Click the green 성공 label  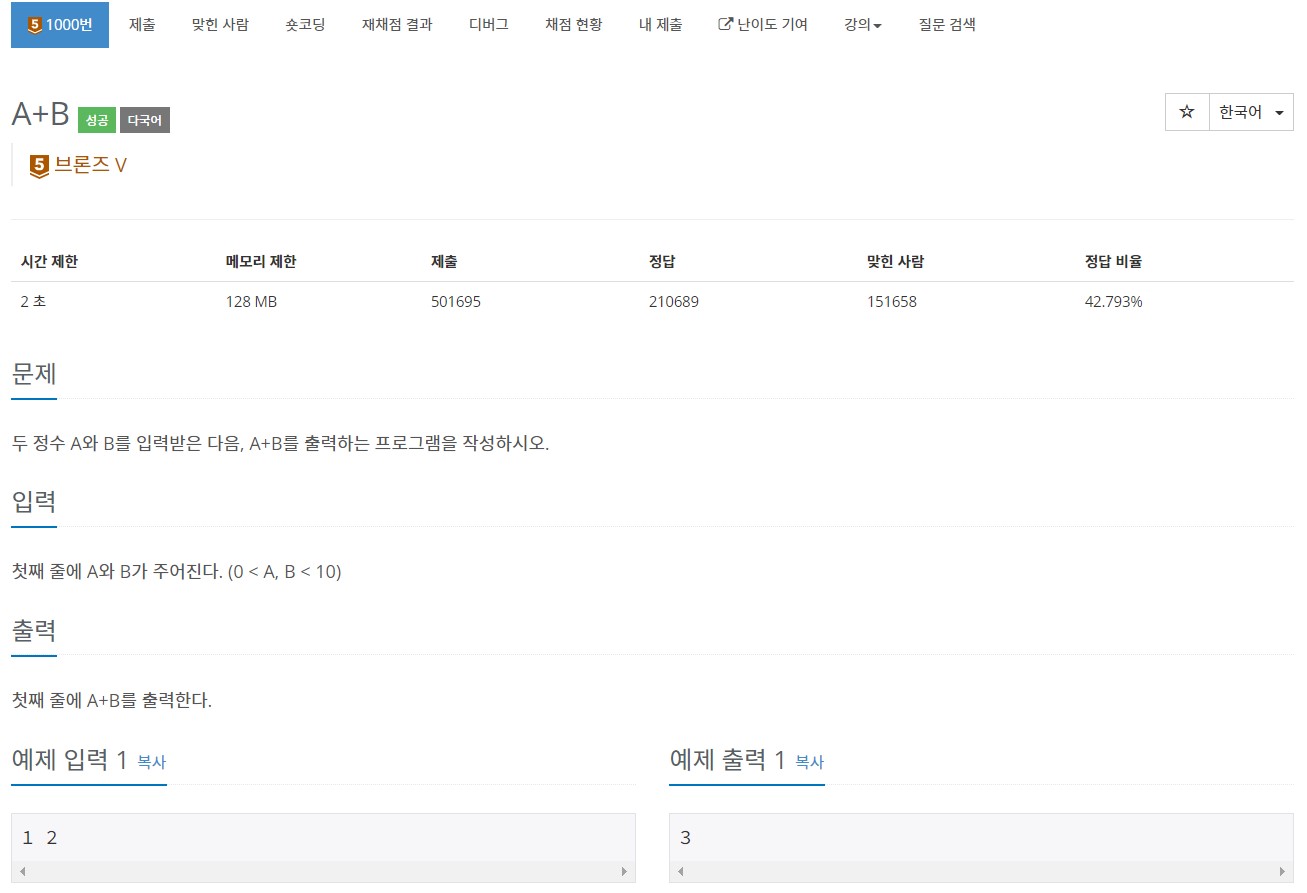click(97, 120)
